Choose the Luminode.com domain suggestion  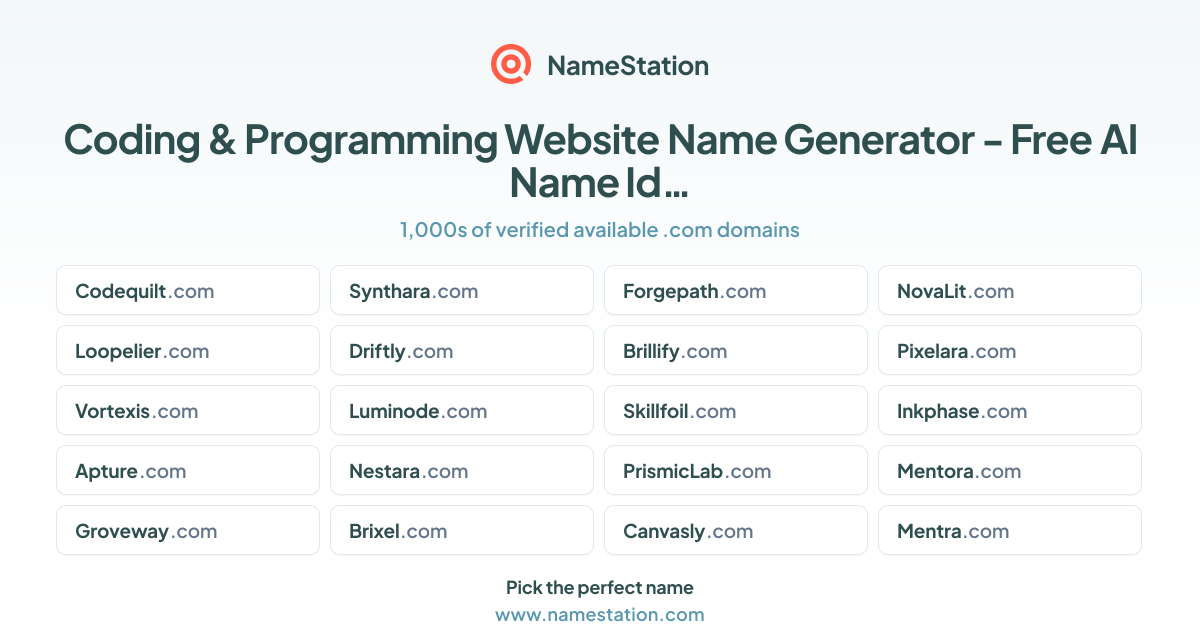point(462,411)
